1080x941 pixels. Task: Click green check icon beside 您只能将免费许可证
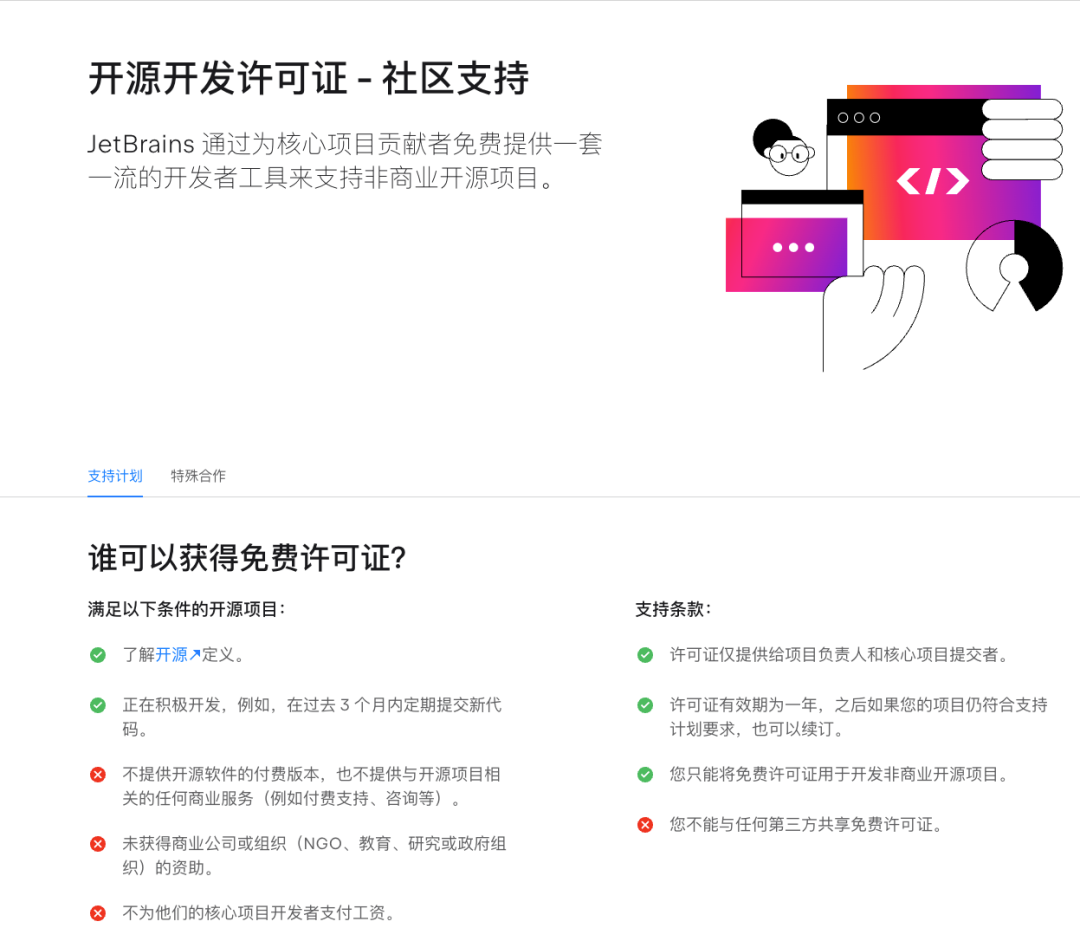click(x=645, y=775)
